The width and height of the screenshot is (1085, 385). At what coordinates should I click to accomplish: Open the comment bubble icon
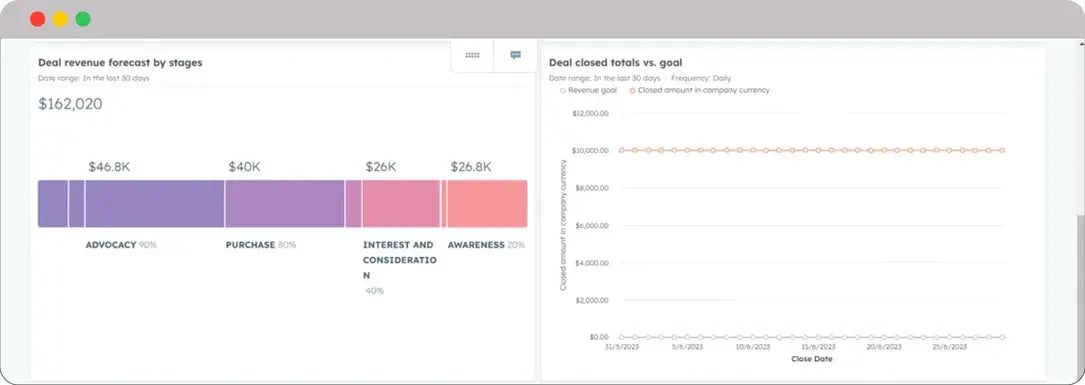coord(516,55)
